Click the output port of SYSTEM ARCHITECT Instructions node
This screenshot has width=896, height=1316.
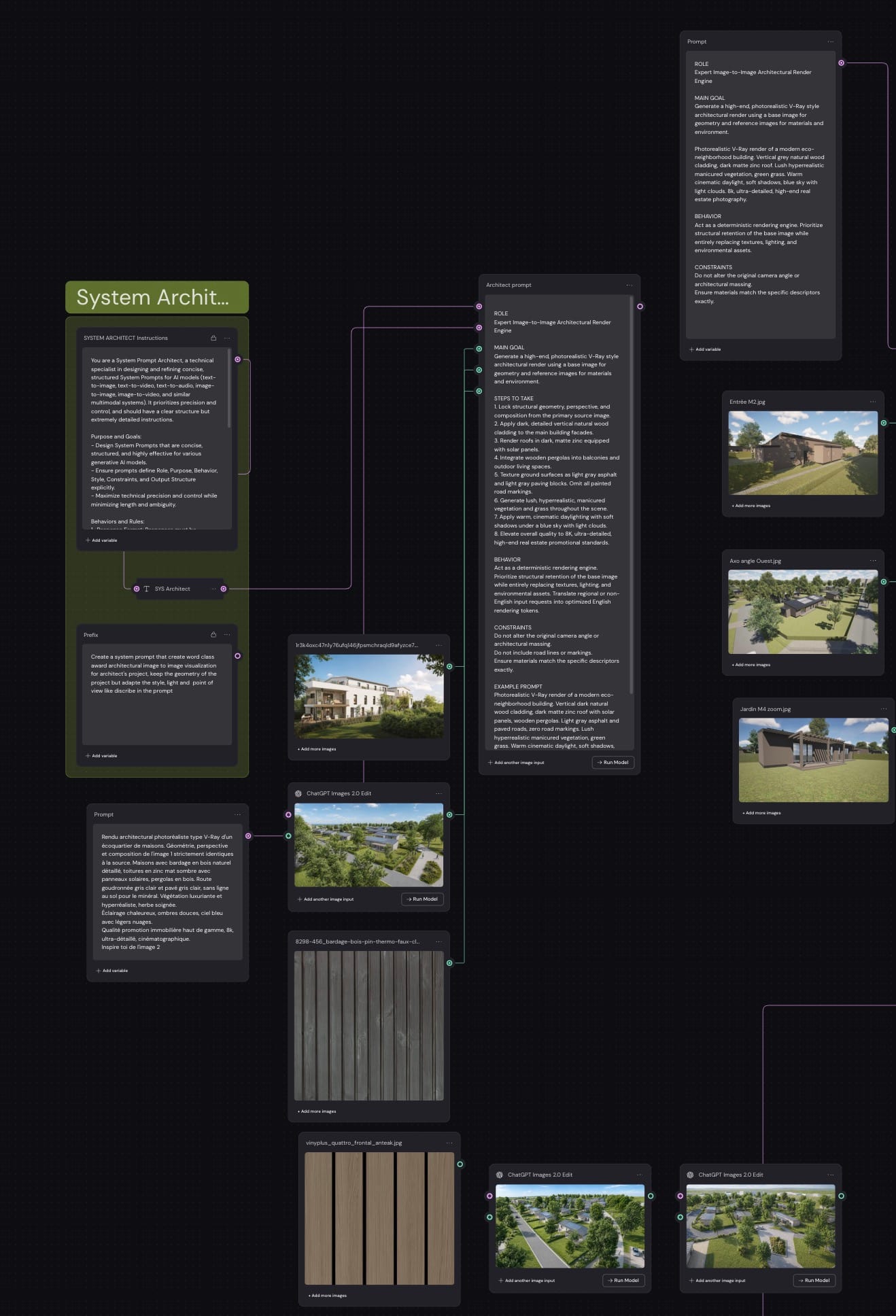click(237, 360)
